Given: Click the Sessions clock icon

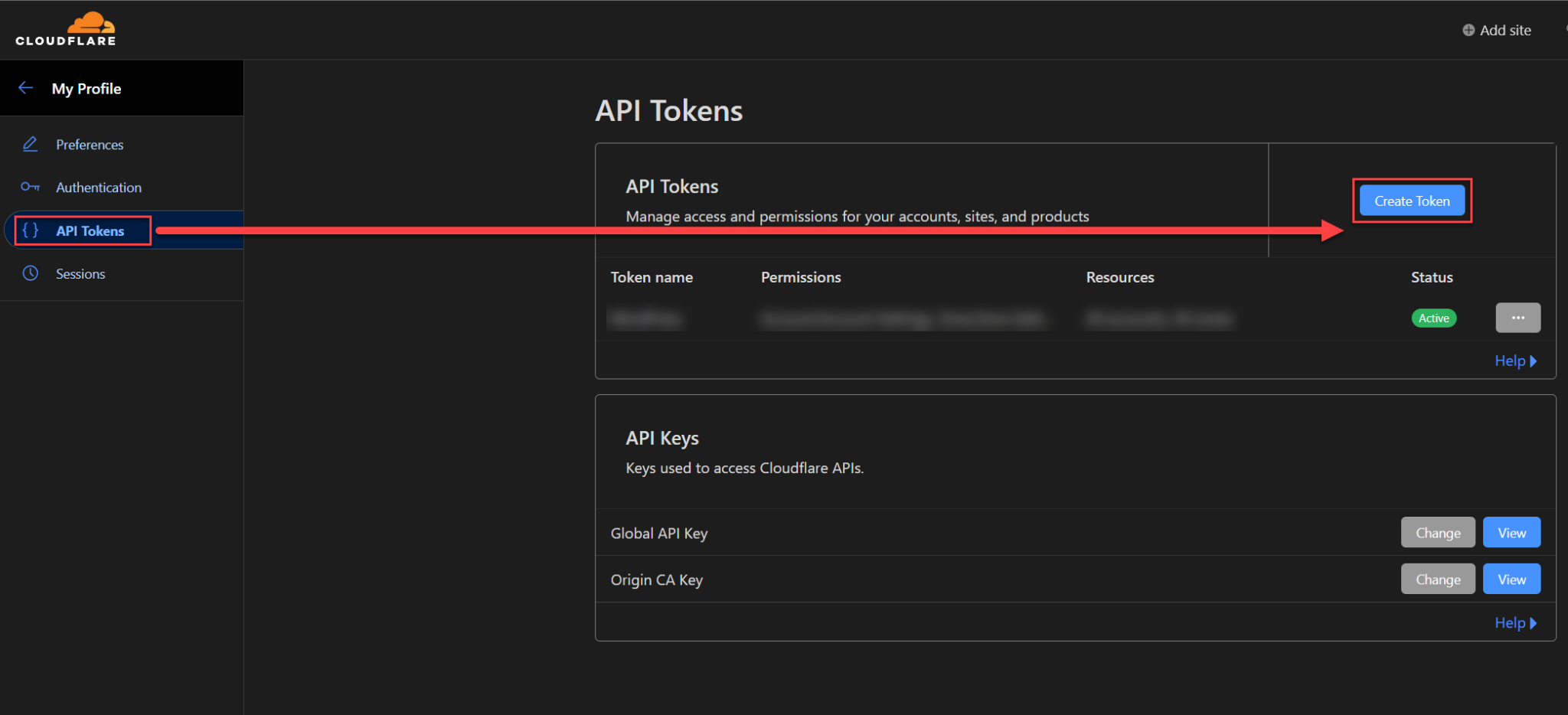Looking at the screenshot, I should pyautogui.click(x=30, y=273).
